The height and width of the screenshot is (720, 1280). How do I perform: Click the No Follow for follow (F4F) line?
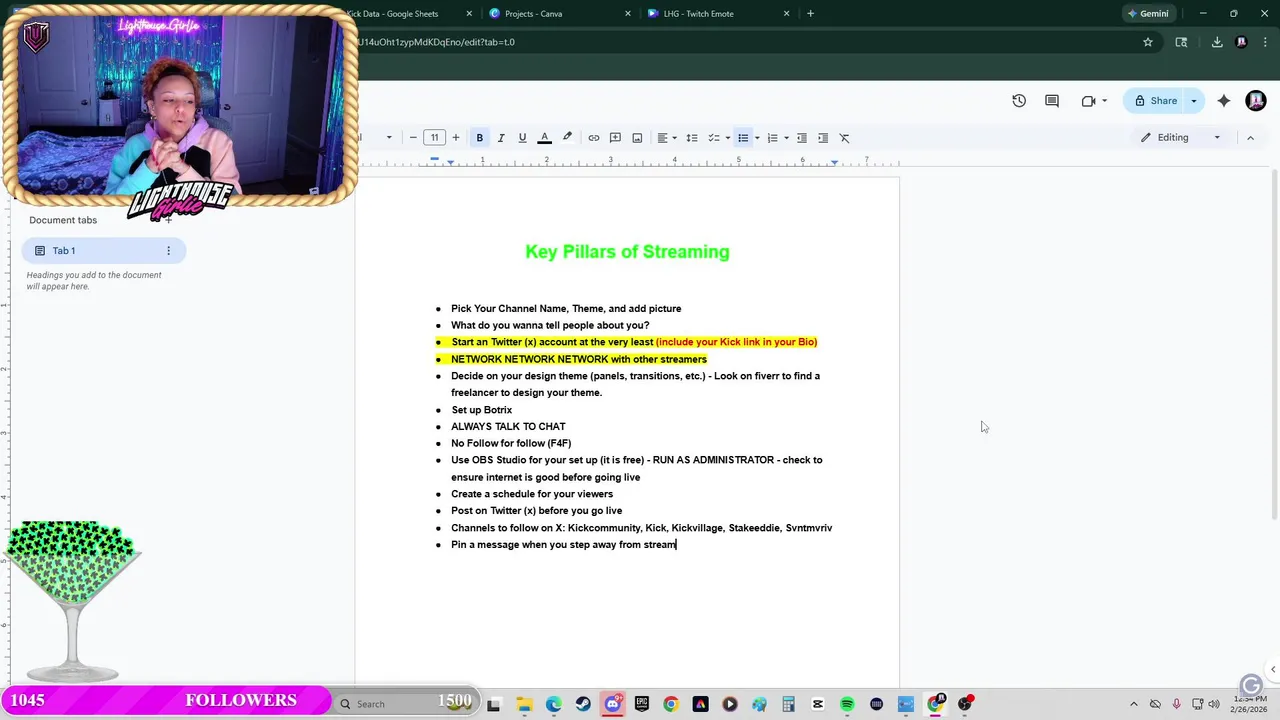[x=511, y=444]
